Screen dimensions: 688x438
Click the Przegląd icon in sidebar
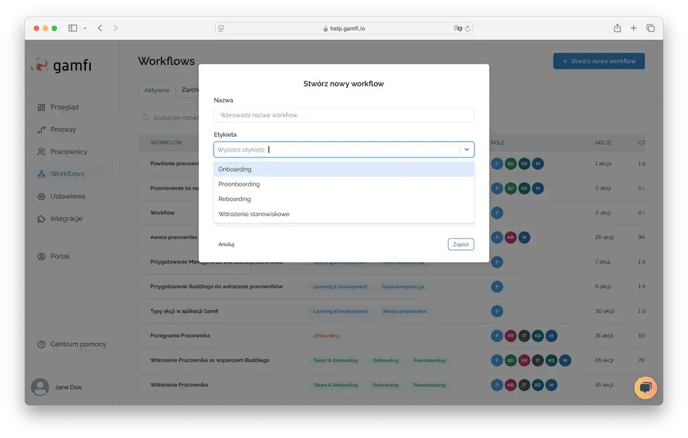pos(41,107)
